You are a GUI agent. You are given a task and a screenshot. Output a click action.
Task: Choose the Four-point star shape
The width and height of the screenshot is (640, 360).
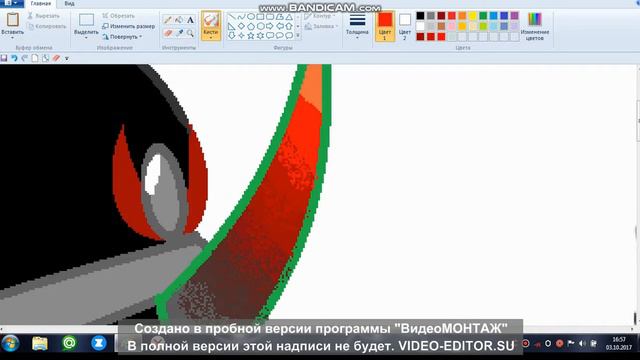241,36
